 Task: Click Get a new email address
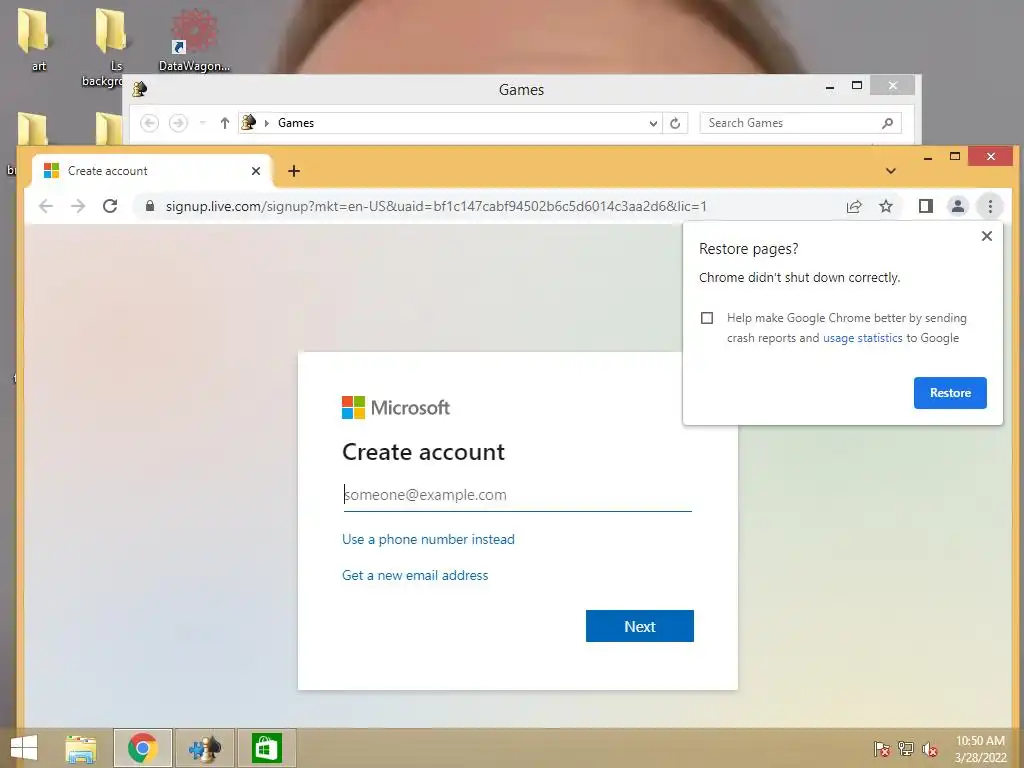(x=415, y=575)
